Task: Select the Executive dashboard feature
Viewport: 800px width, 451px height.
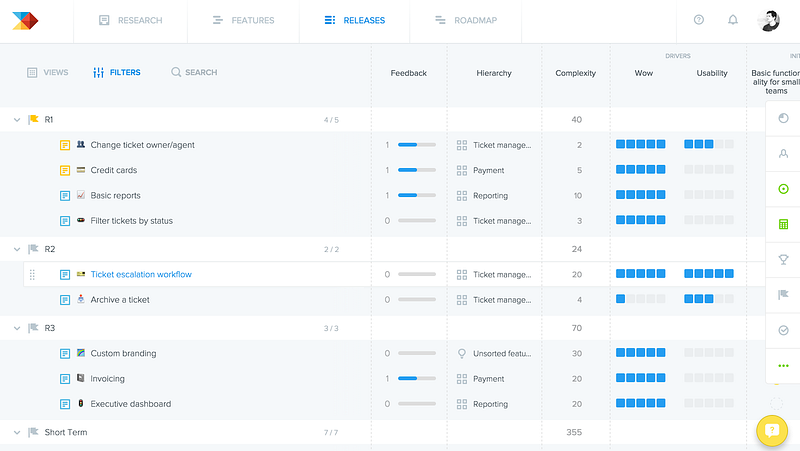Action: [x=131, y=404]
